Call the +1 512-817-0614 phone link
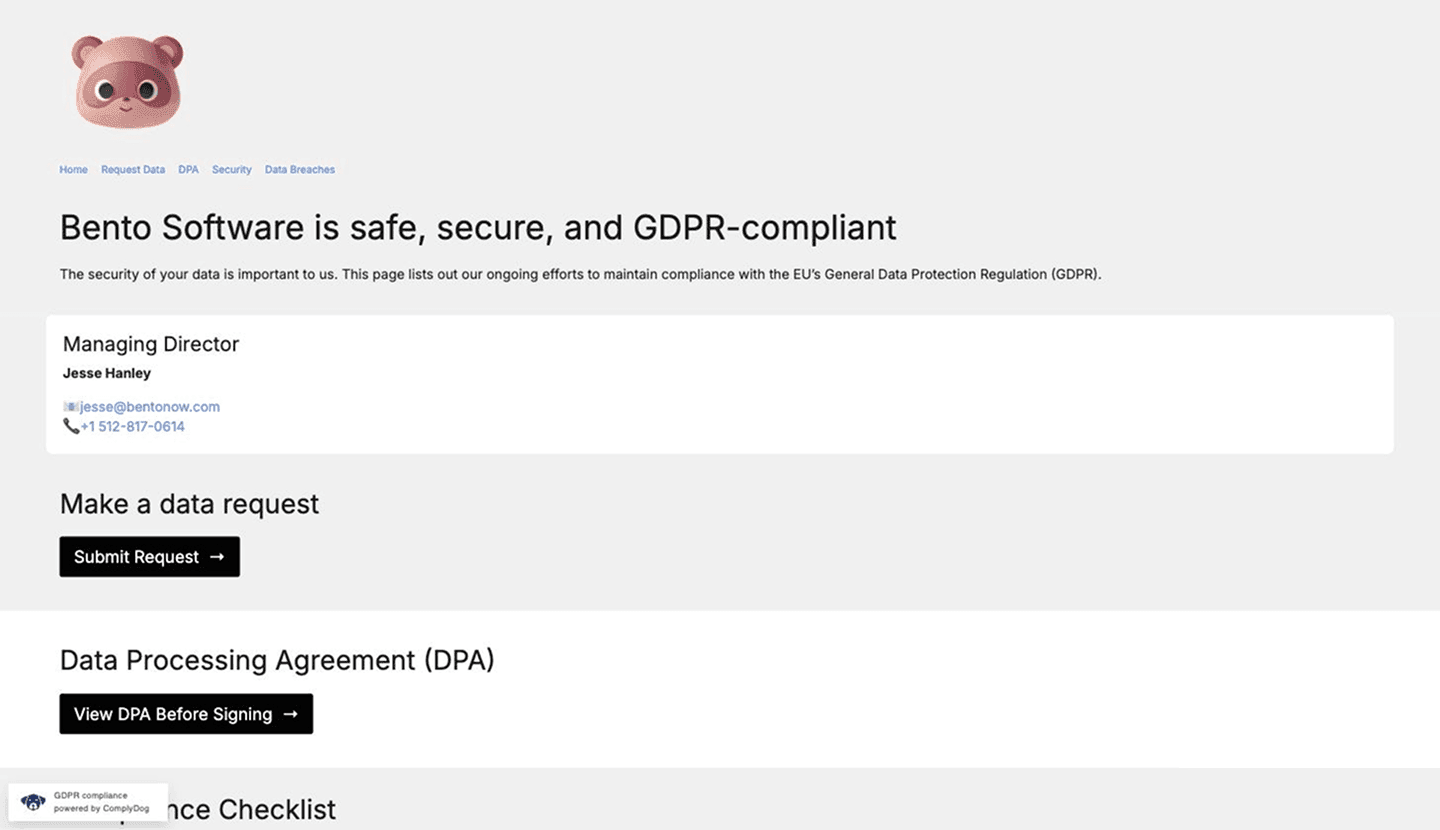Viewport: 1440px width, 830px height. pyautogui.click(x=133, y=426)
